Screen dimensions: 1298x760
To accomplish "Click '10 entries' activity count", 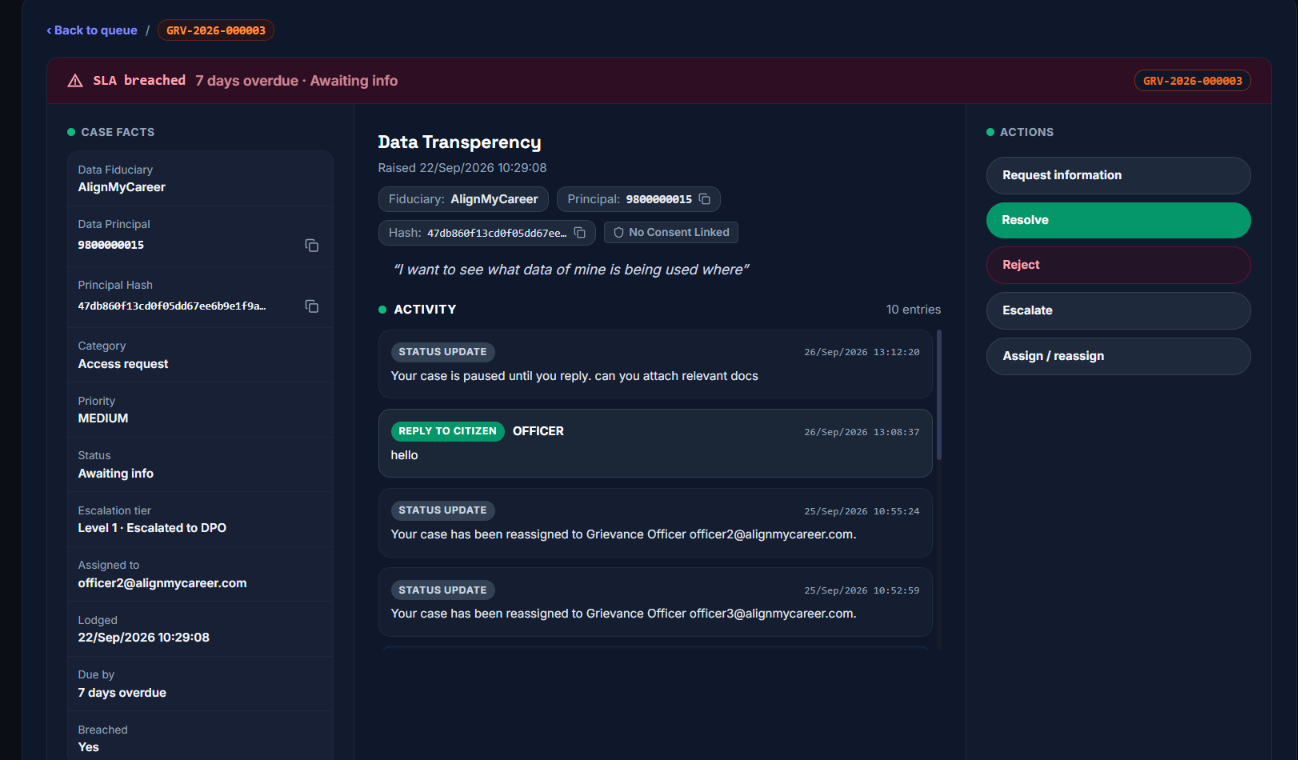I will (x=913, y=310).
